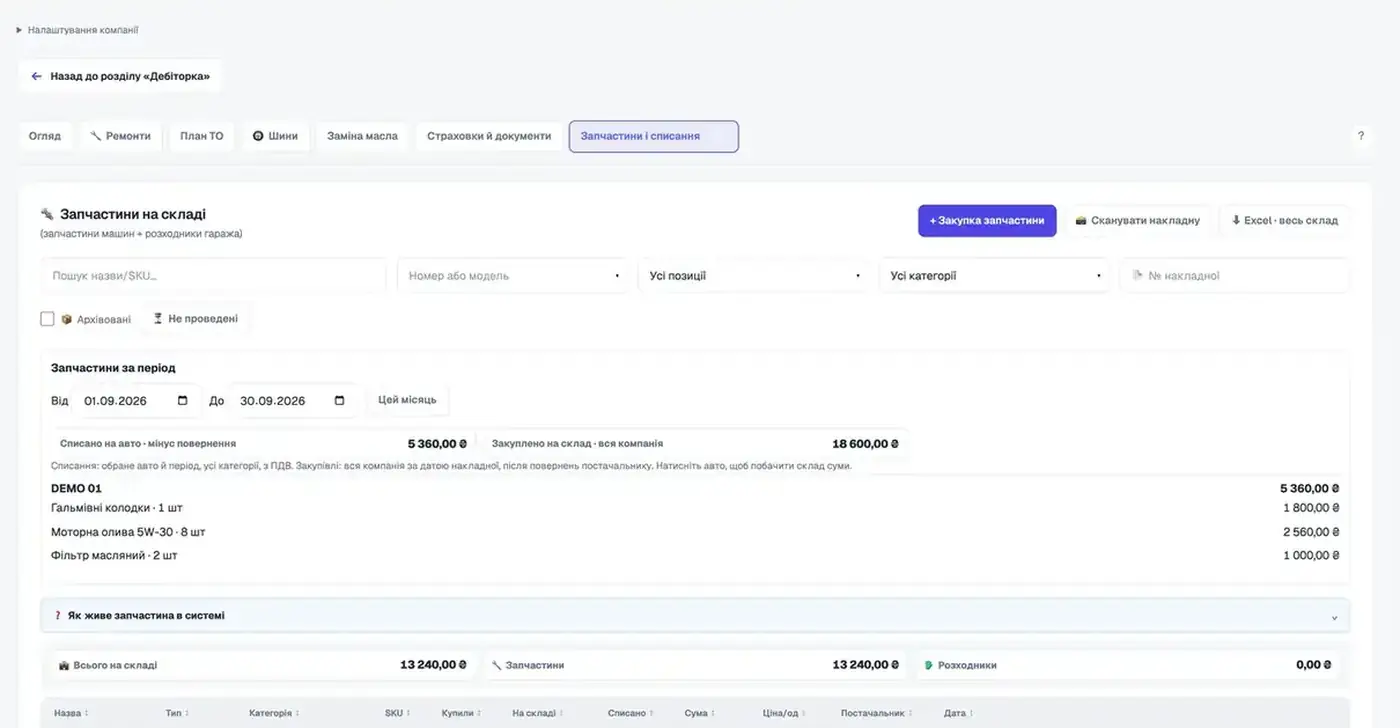
Task: Open the Огляд tab
Action: pyautogui.click(x=44, y=136)
